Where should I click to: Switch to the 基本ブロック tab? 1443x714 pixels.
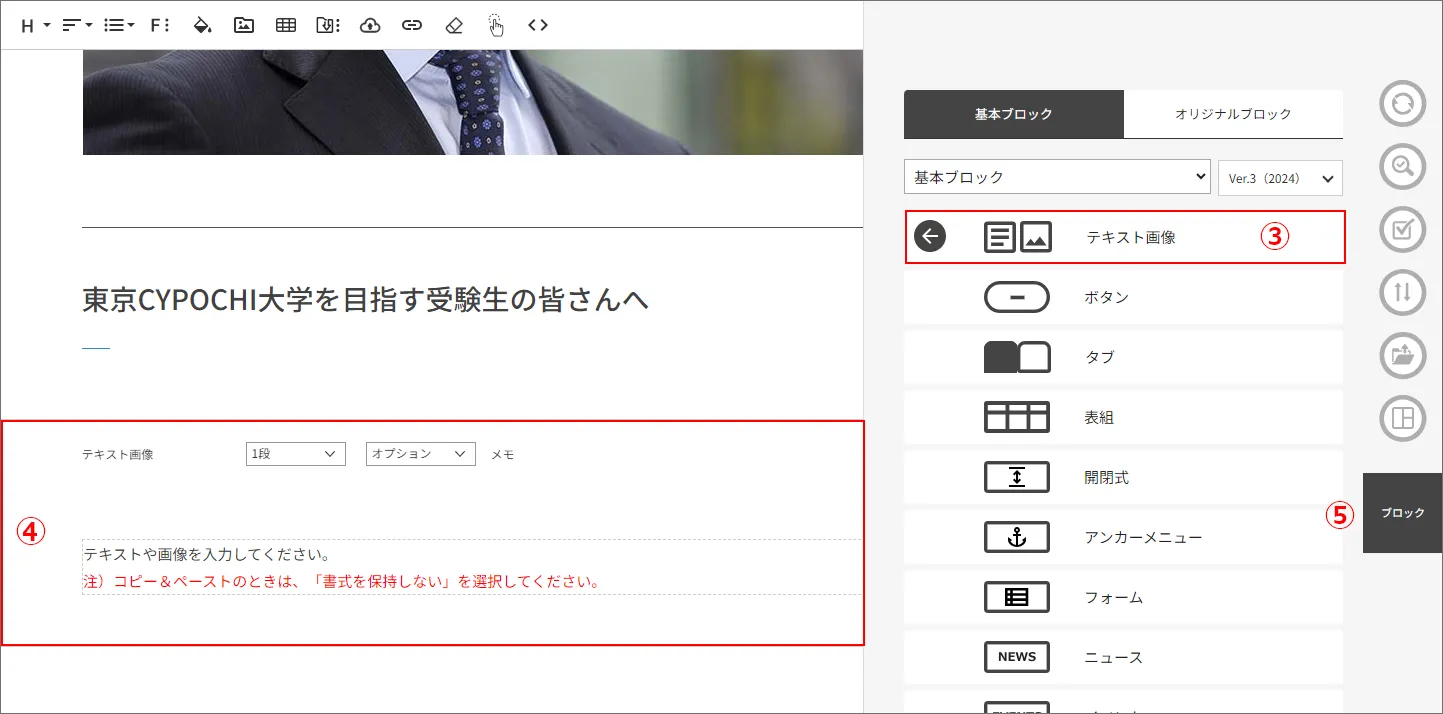[x=1014, y=114]
